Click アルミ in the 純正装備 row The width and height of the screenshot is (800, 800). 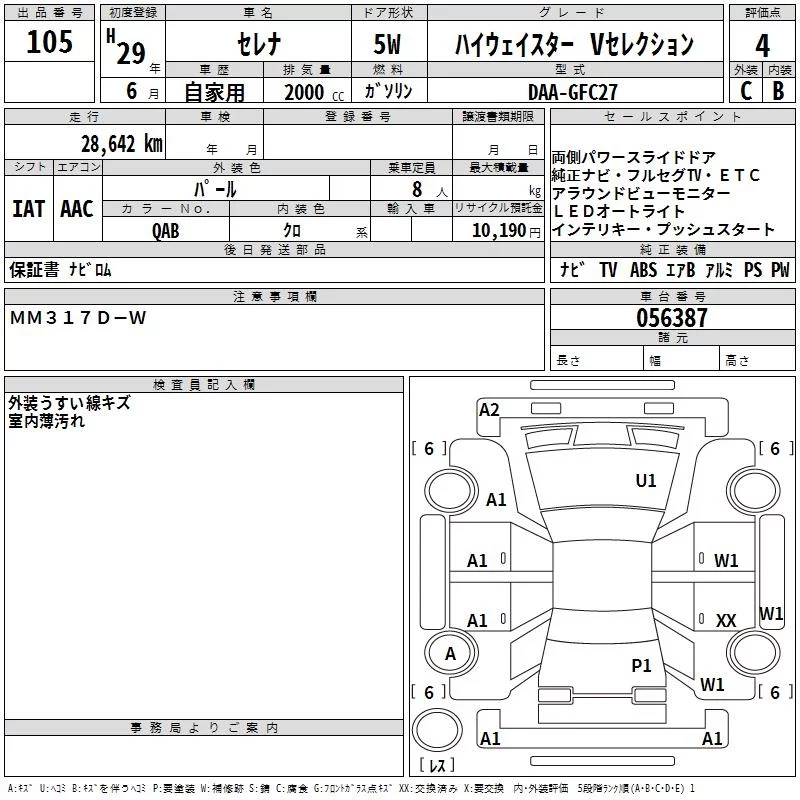coord(719,269)
